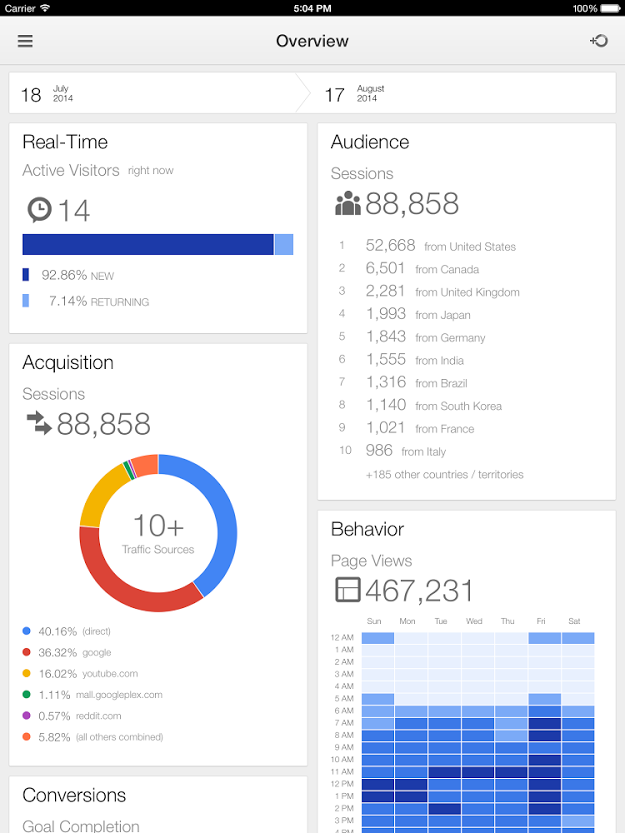The image size is (625, 833).
Task: View +185 other countries / territories
Action: [x=444, y=474]
